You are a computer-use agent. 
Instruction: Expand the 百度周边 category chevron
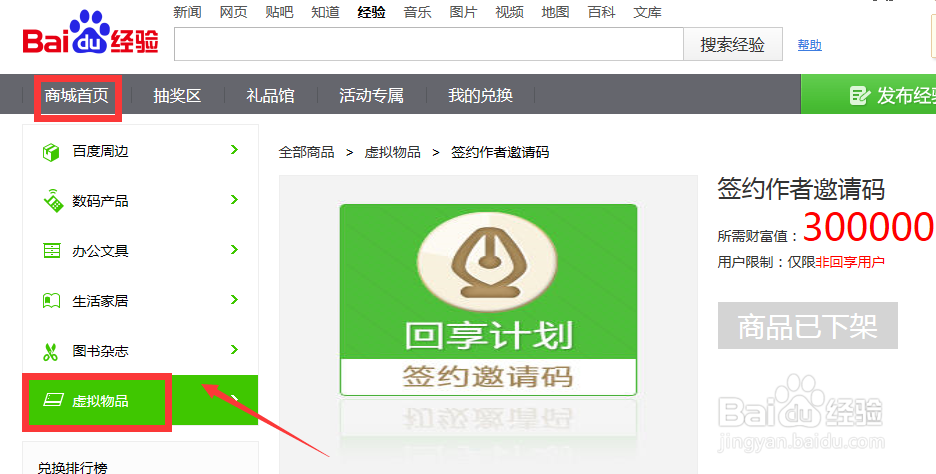(234, 150)
